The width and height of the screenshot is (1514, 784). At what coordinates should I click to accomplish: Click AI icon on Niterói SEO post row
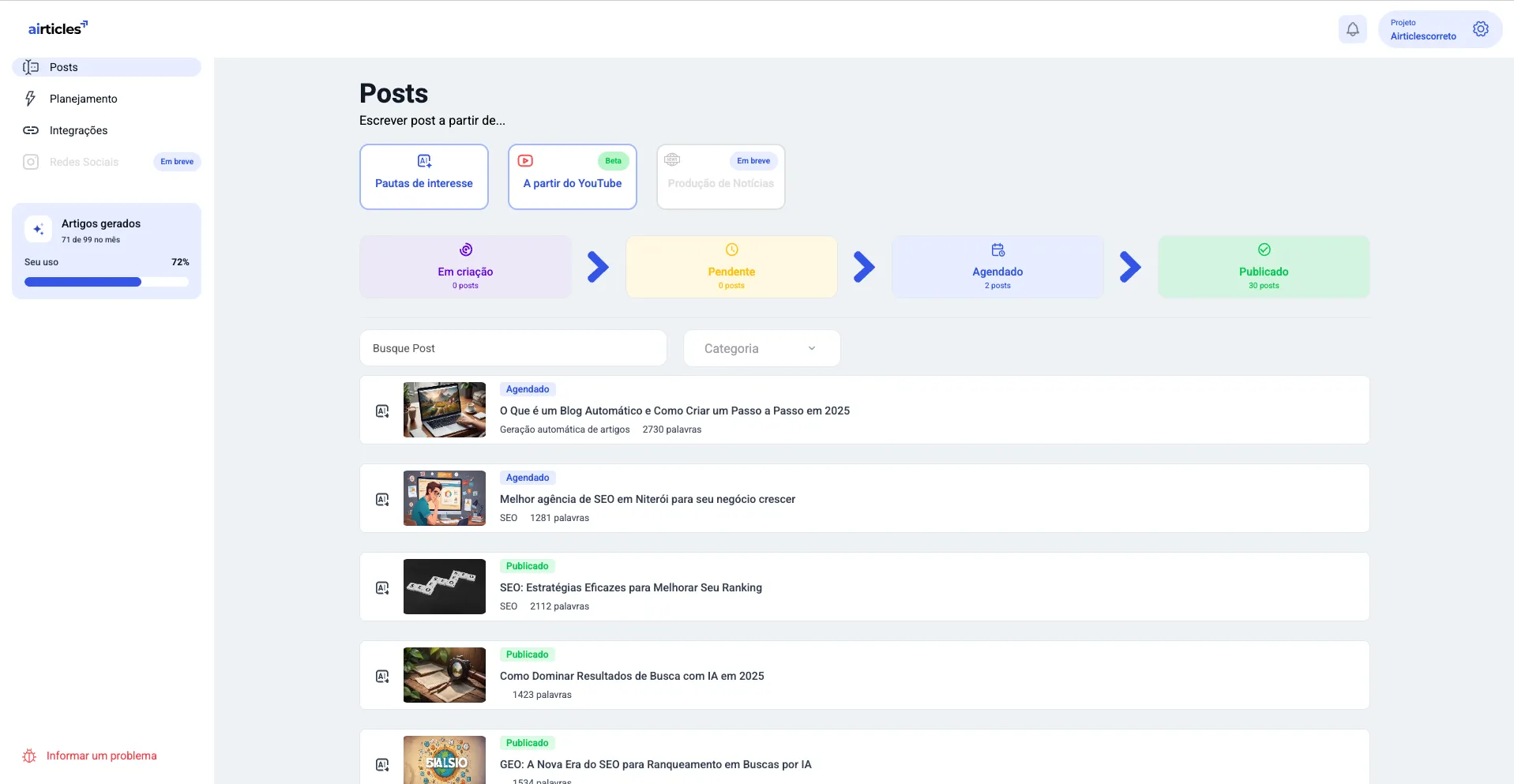[x=382, y=499]
